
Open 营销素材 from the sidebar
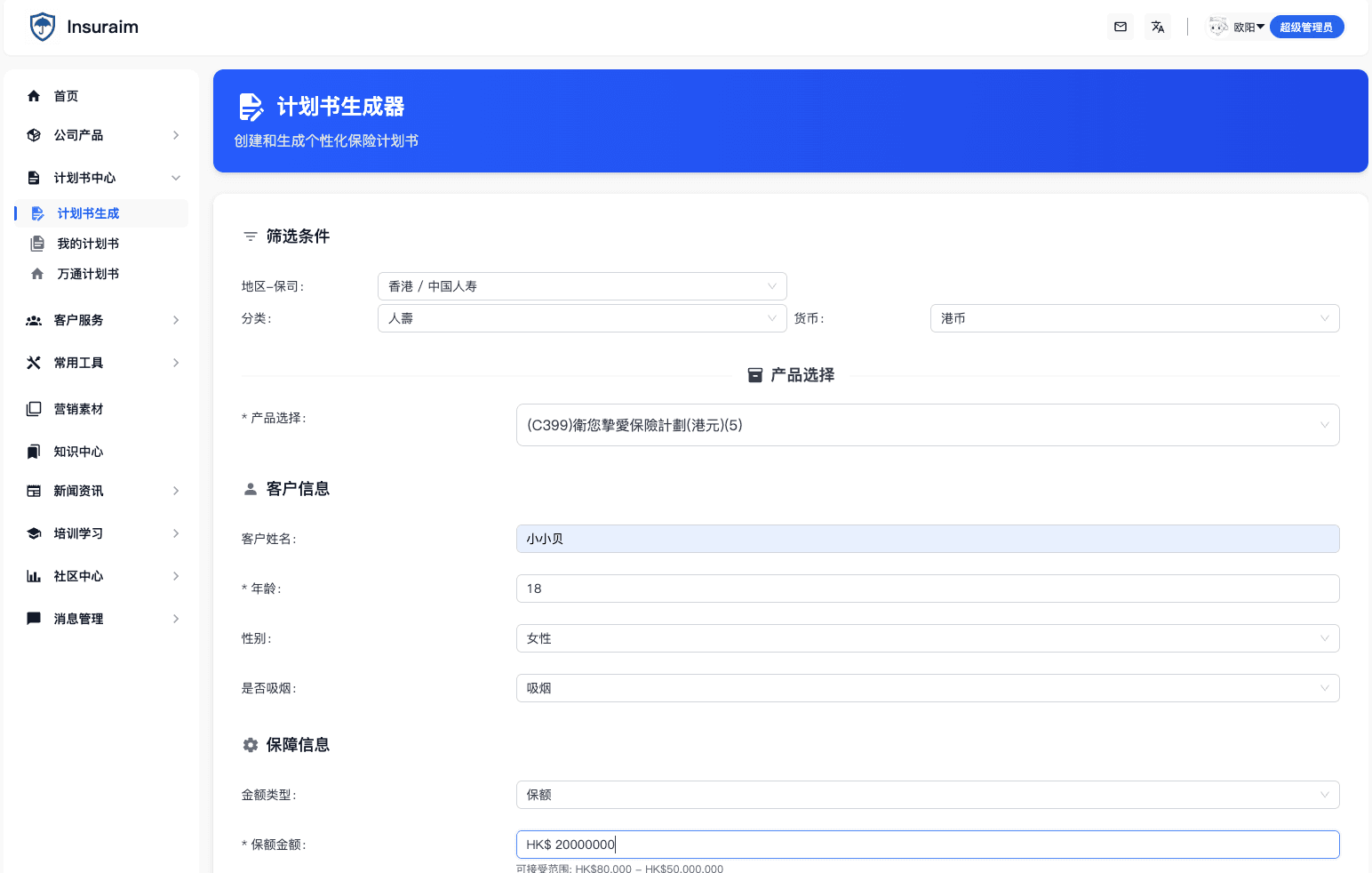(x=80, y=408)
